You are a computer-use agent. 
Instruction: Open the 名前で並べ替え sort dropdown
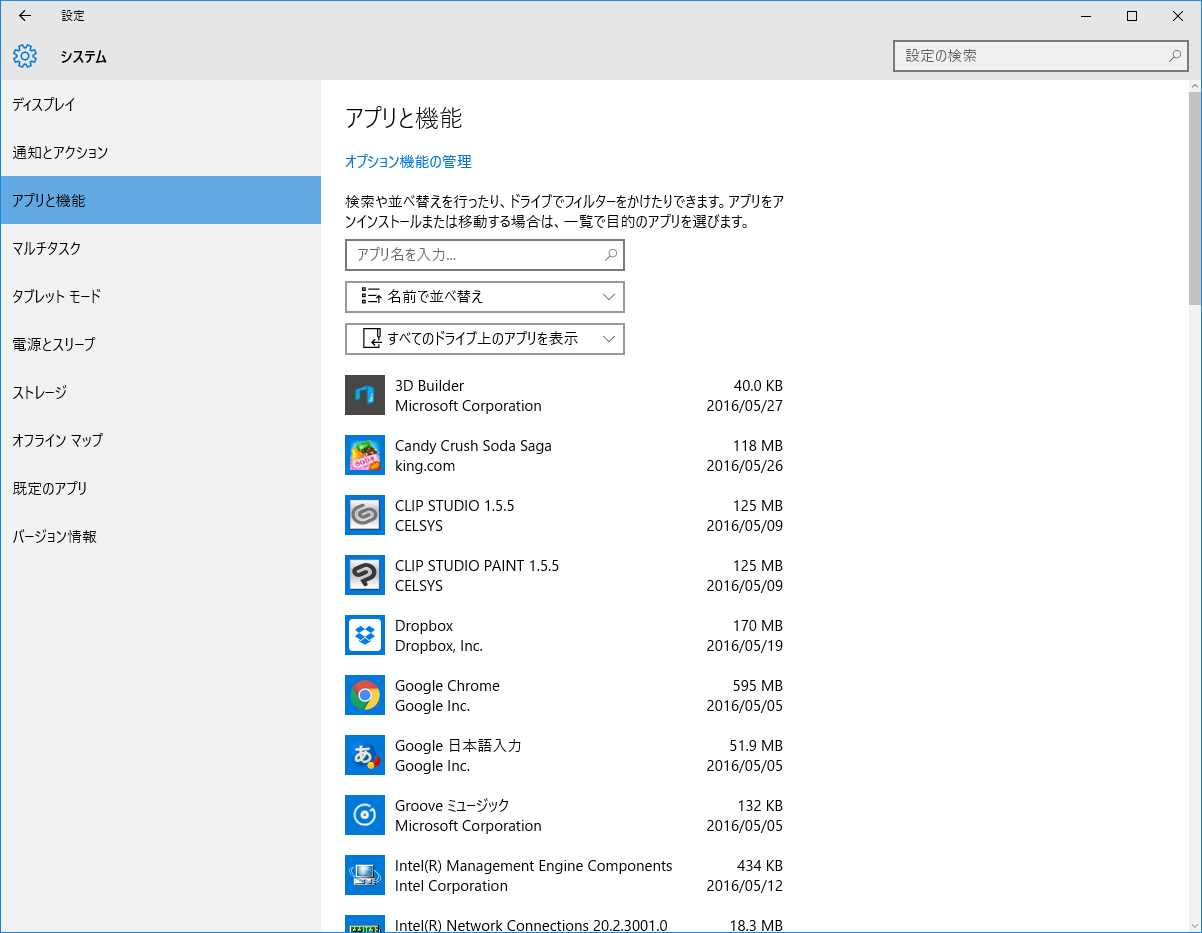pos(485,297)
